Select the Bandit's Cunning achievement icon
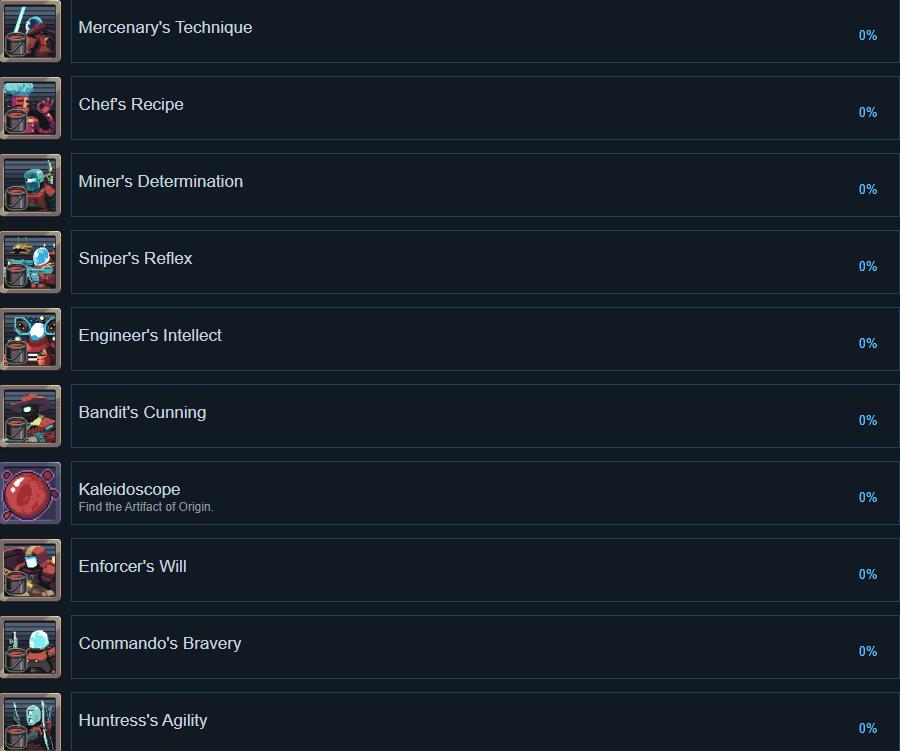The image size is (900, 751). click(x=30, y=416)
